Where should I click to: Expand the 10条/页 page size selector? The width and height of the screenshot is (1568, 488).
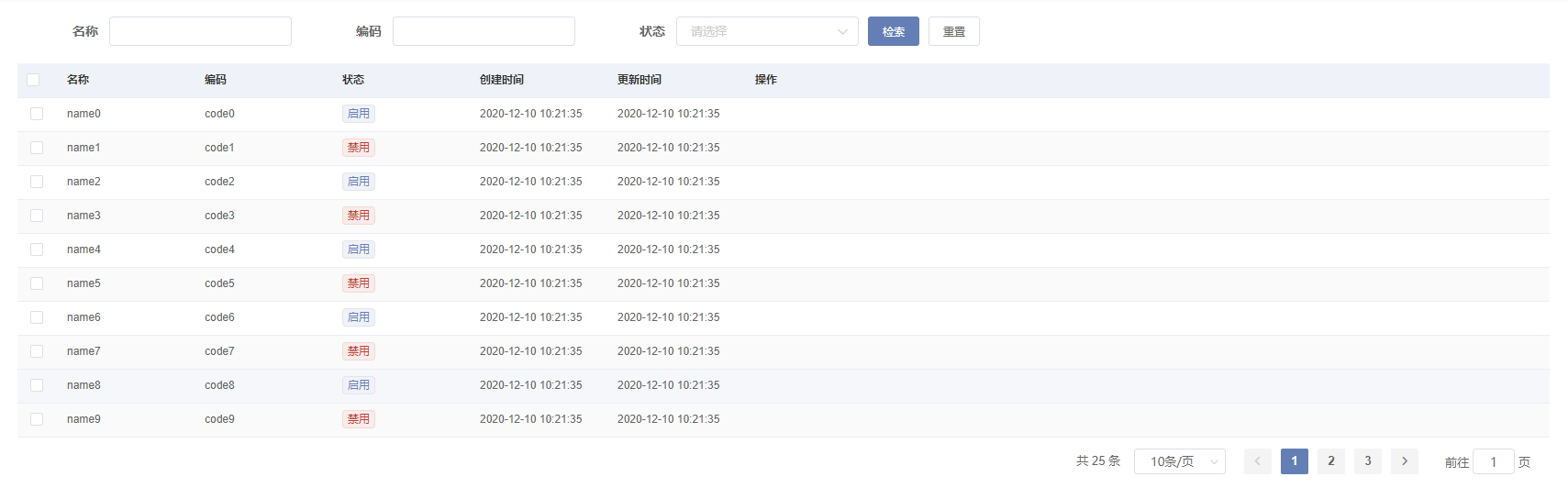pyautogui.click(x=1179, y=461)
